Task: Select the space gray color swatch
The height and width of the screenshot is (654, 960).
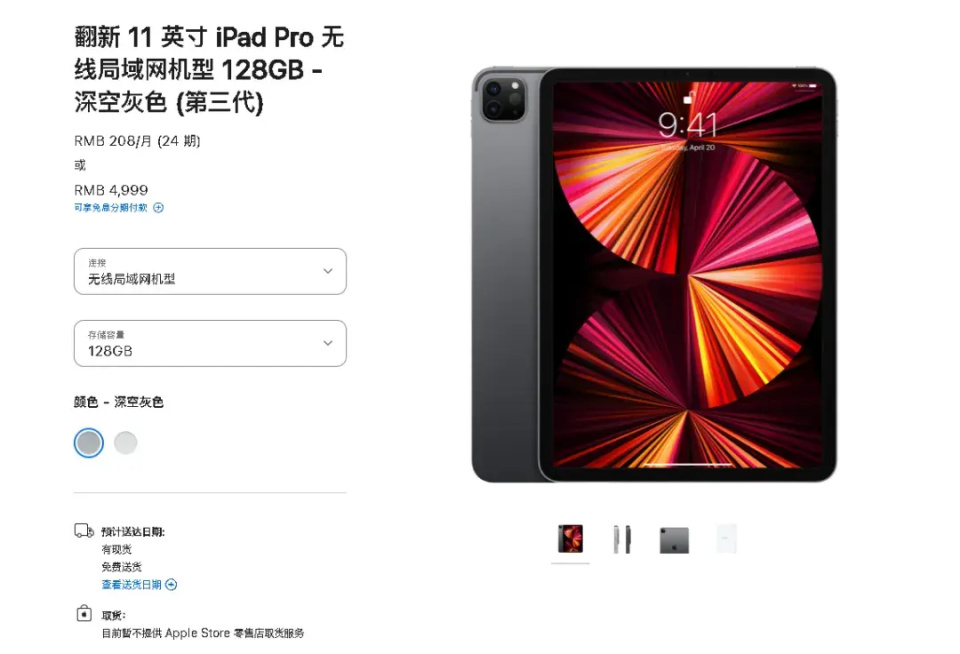Action: [89, 443]
